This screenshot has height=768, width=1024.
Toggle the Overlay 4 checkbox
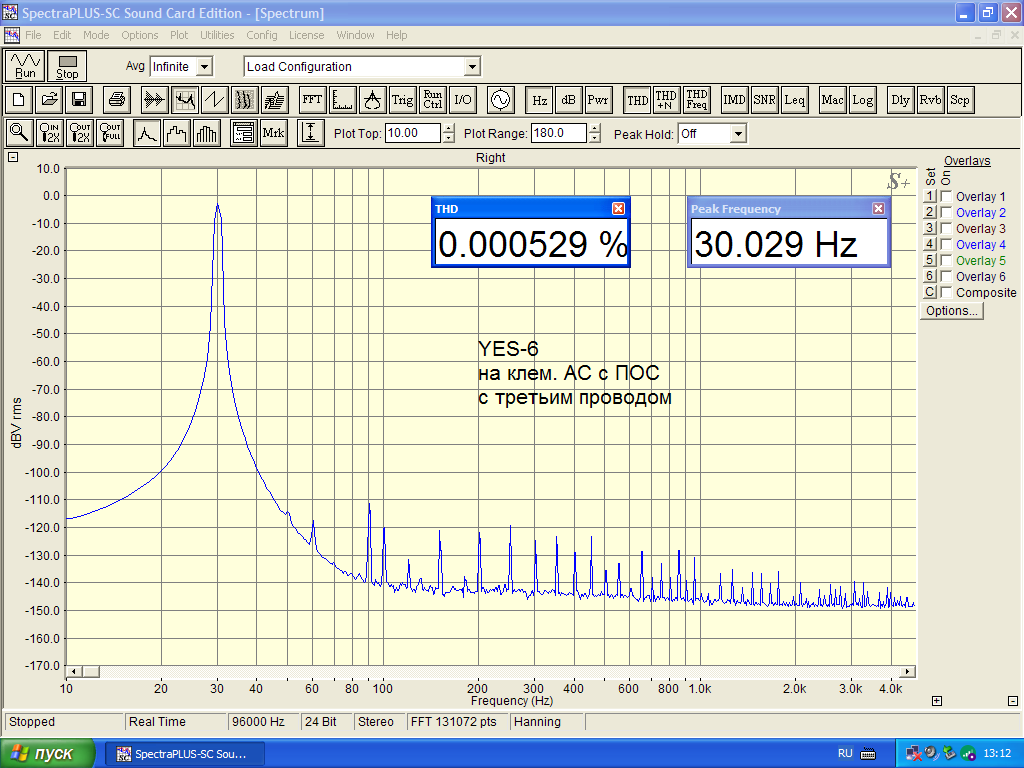coord(946,245)
